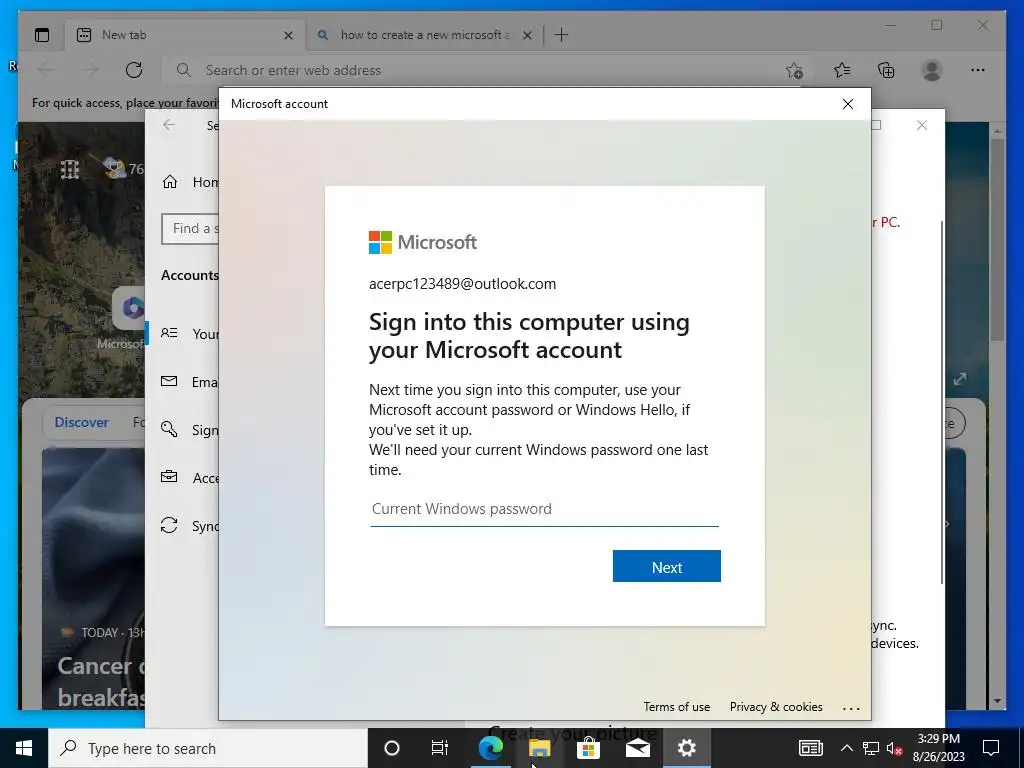The width and height of the screenshot is (1024, 768).
Task: Open Access work or school briefcase icon
Action: point(169,477)
